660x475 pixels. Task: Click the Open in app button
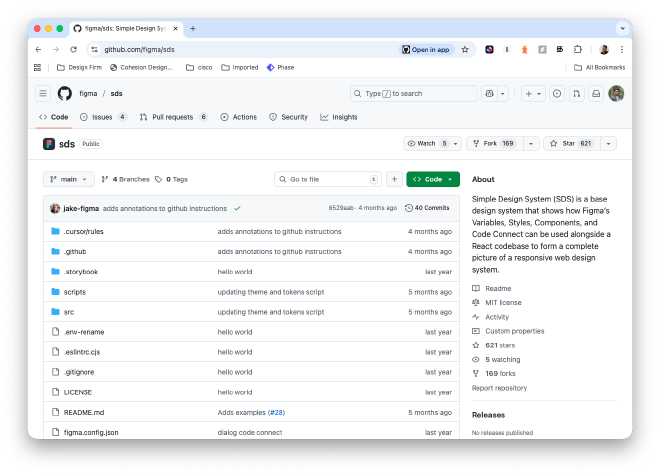tap(426, 50)
